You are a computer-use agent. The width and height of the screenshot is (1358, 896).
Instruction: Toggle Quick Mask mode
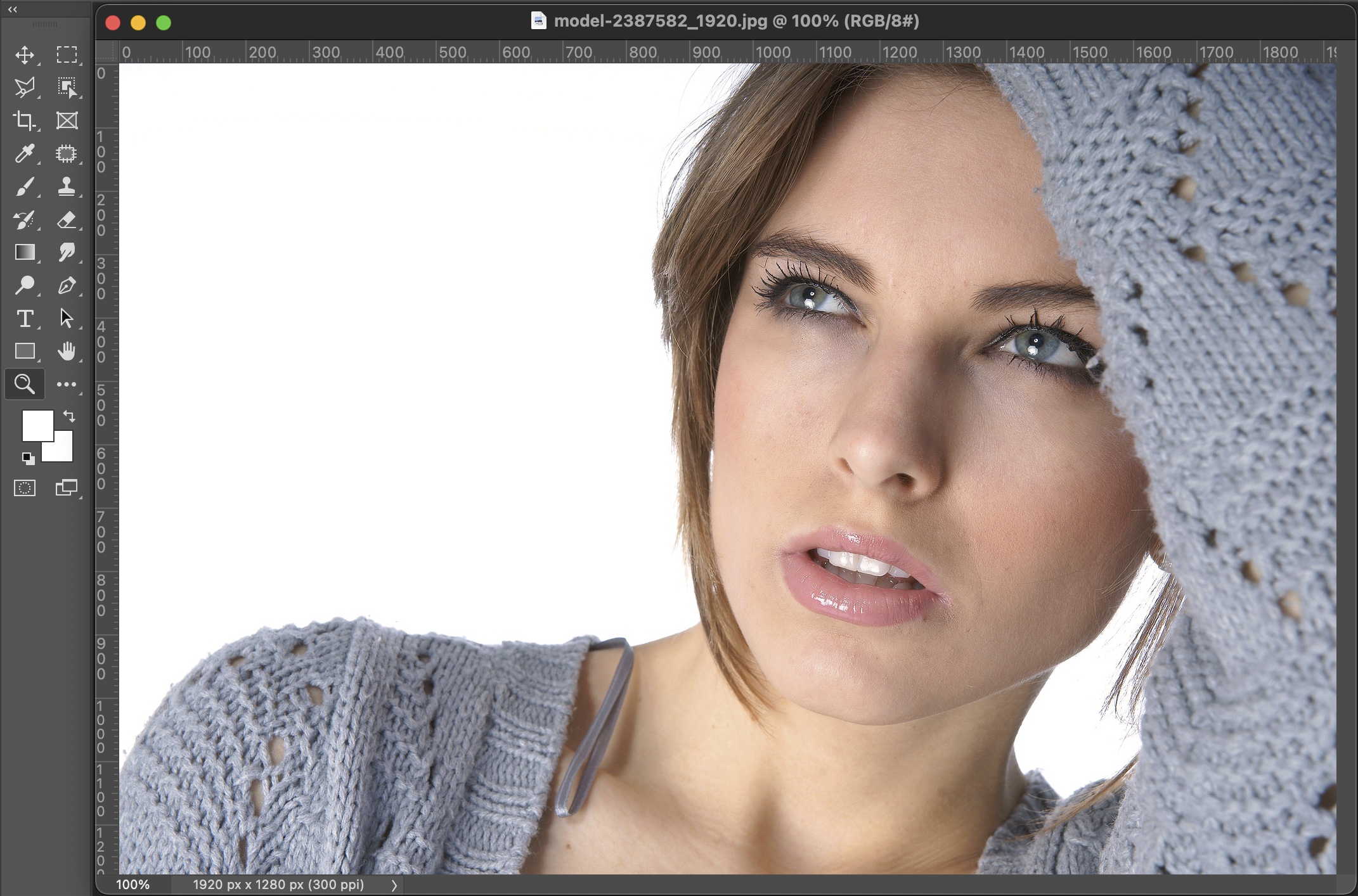25,488
